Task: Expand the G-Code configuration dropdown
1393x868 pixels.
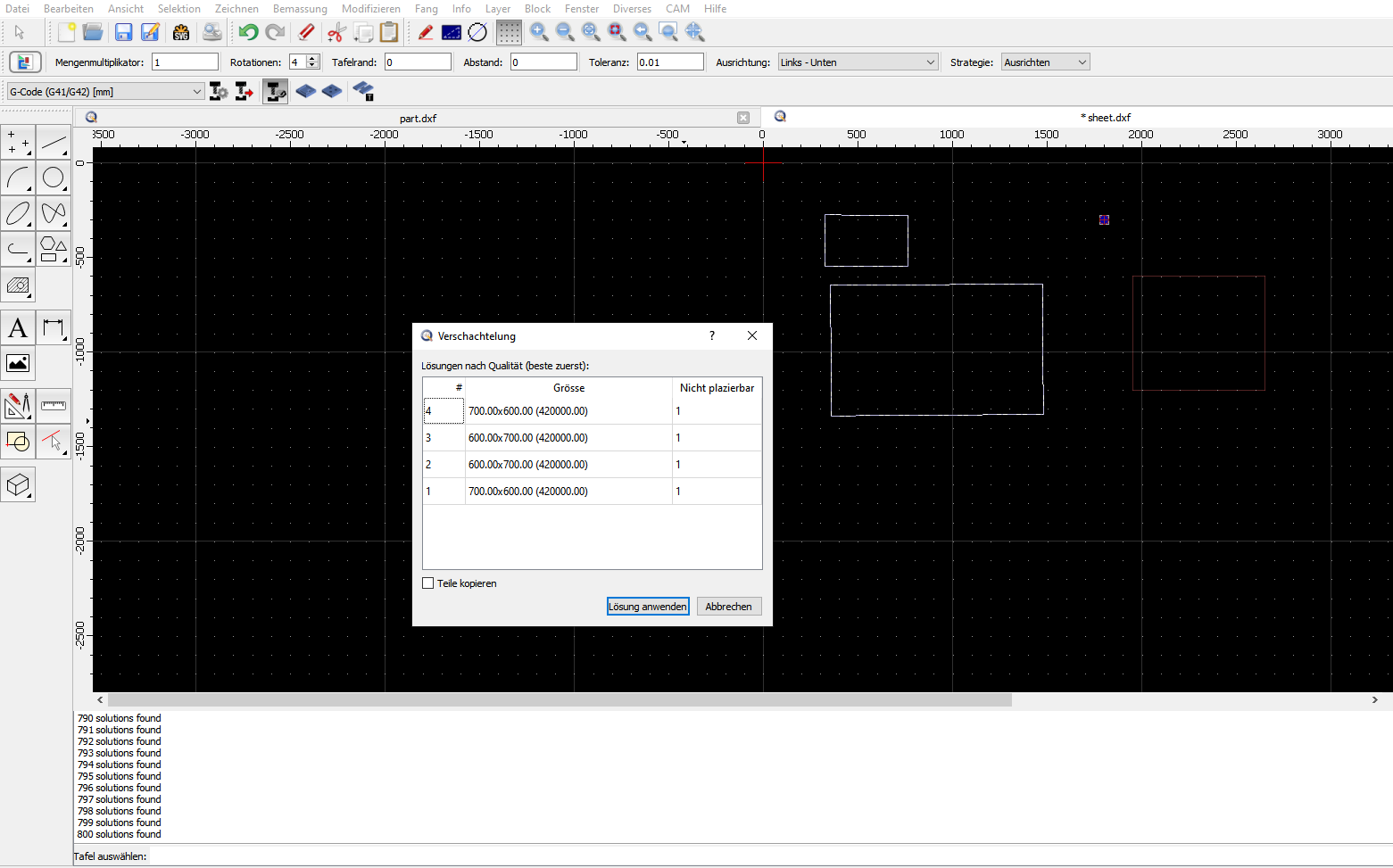Action: click(196, 92)
